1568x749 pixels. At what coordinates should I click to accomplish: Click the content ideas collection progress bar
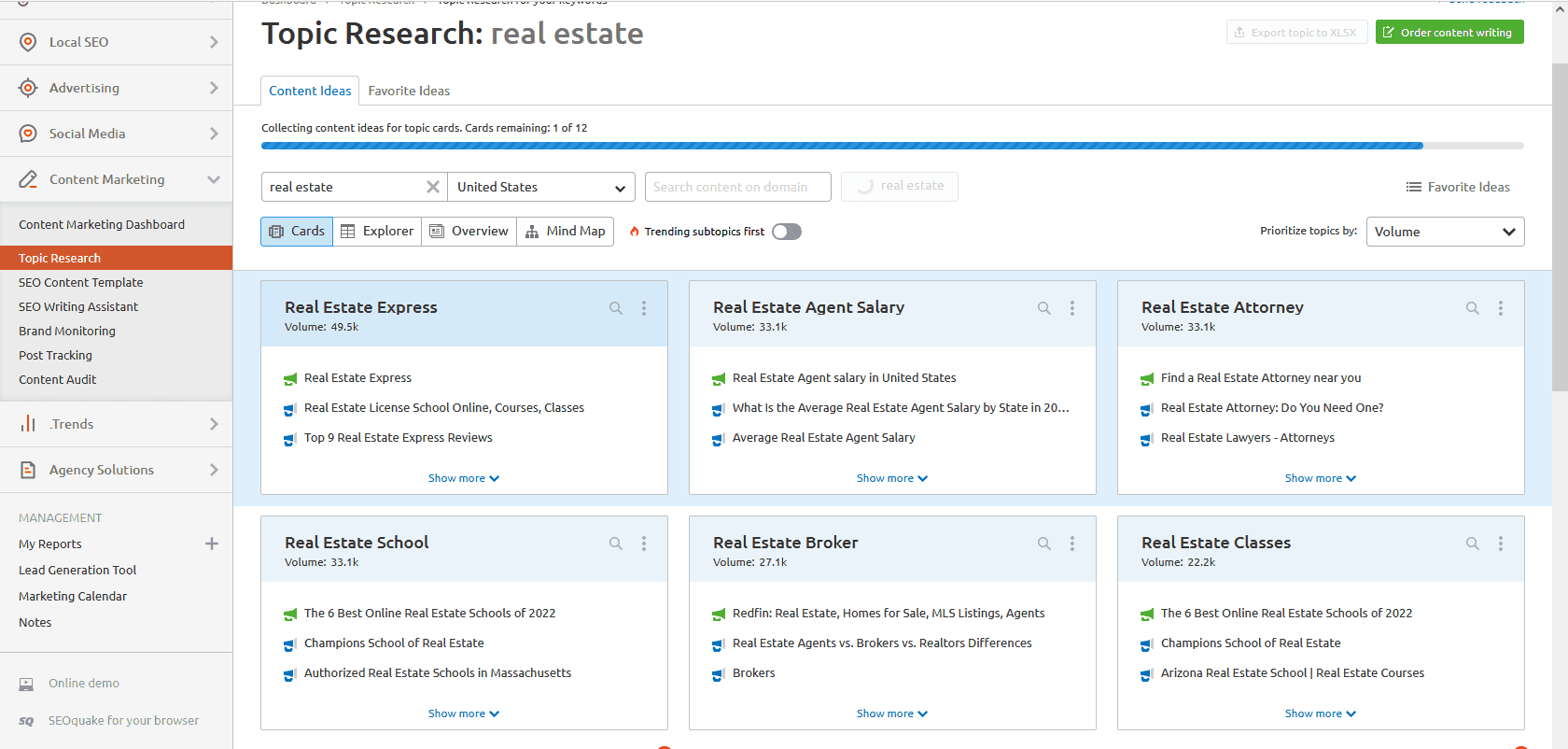click(891, 146)
